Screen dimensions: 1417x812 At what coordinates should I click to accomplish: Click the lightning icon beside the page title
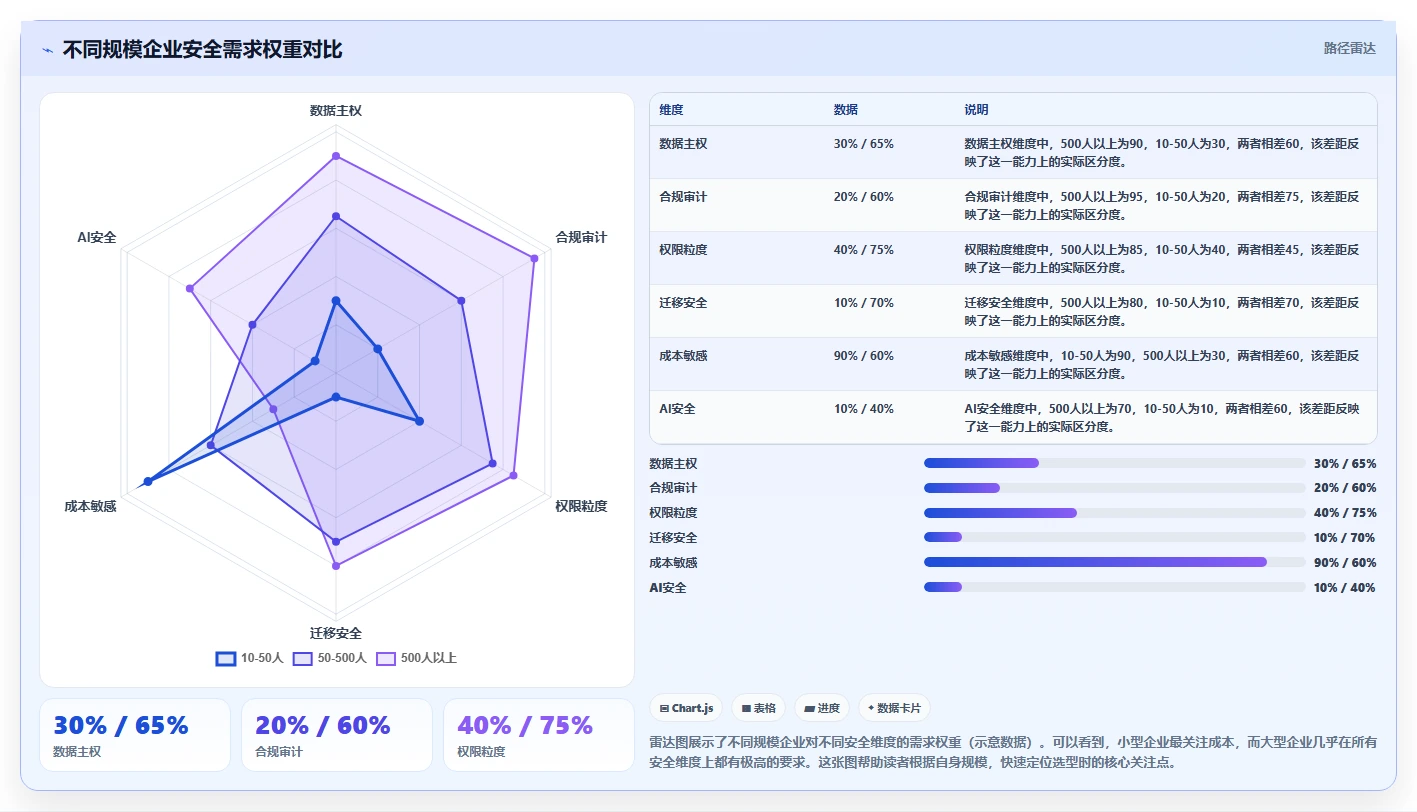coord(48,50)
